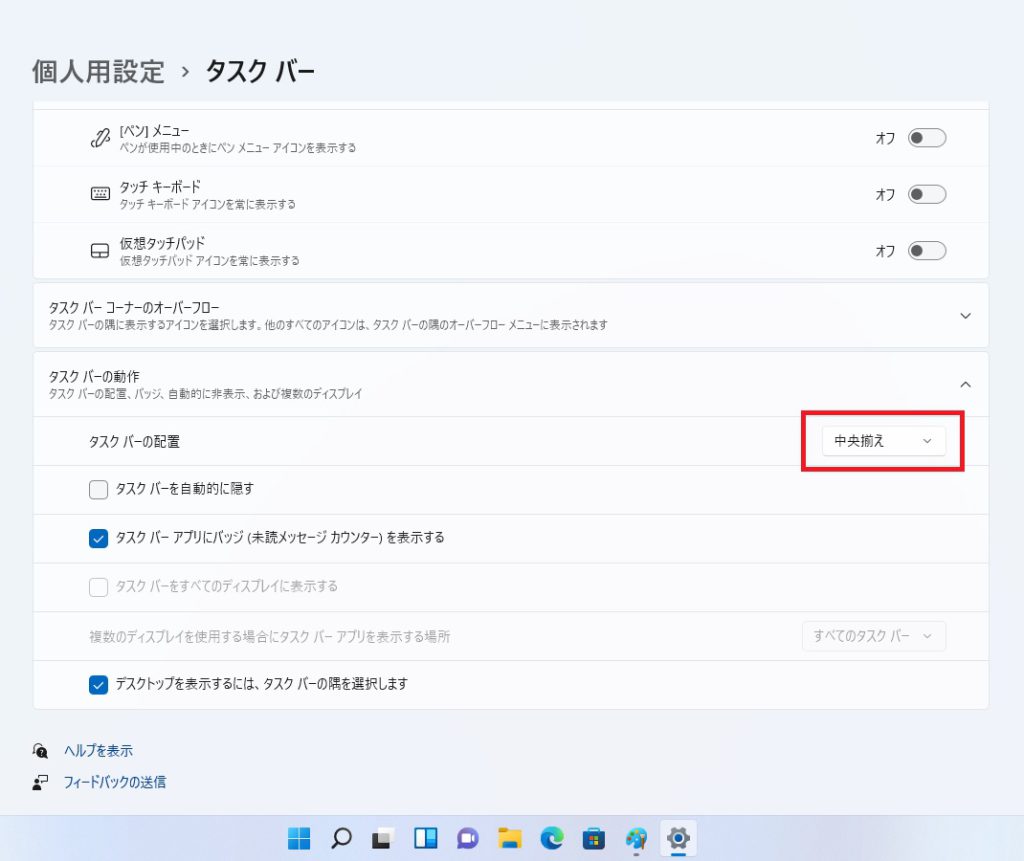The height and width of the screenshot is (861, 1024).
Task: Open the フィードバックの送信 link
Action: [x=114, y=782]
